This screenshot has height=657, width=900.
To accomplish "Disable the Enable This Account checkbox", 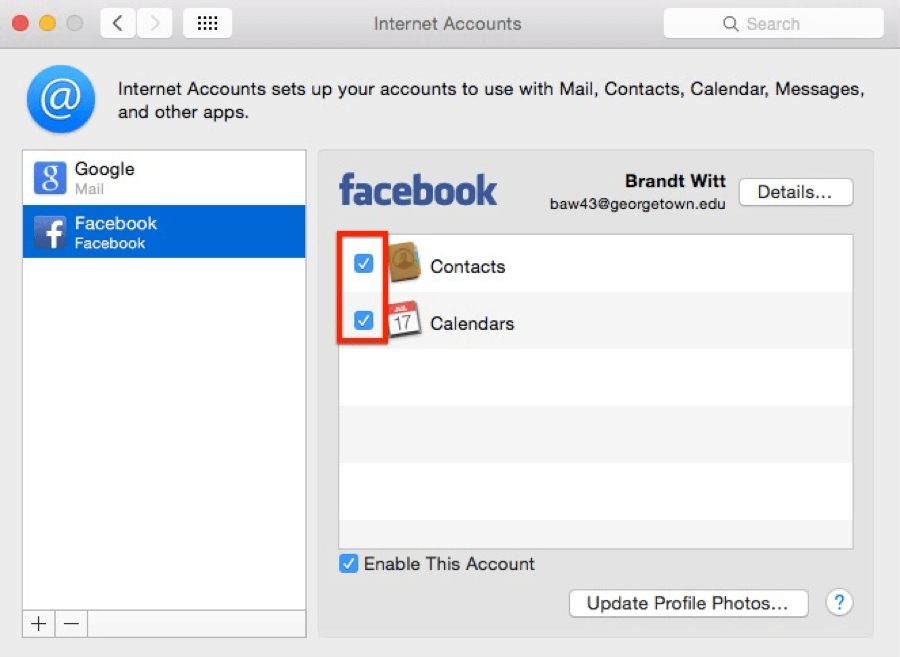I will pos(349,564).
